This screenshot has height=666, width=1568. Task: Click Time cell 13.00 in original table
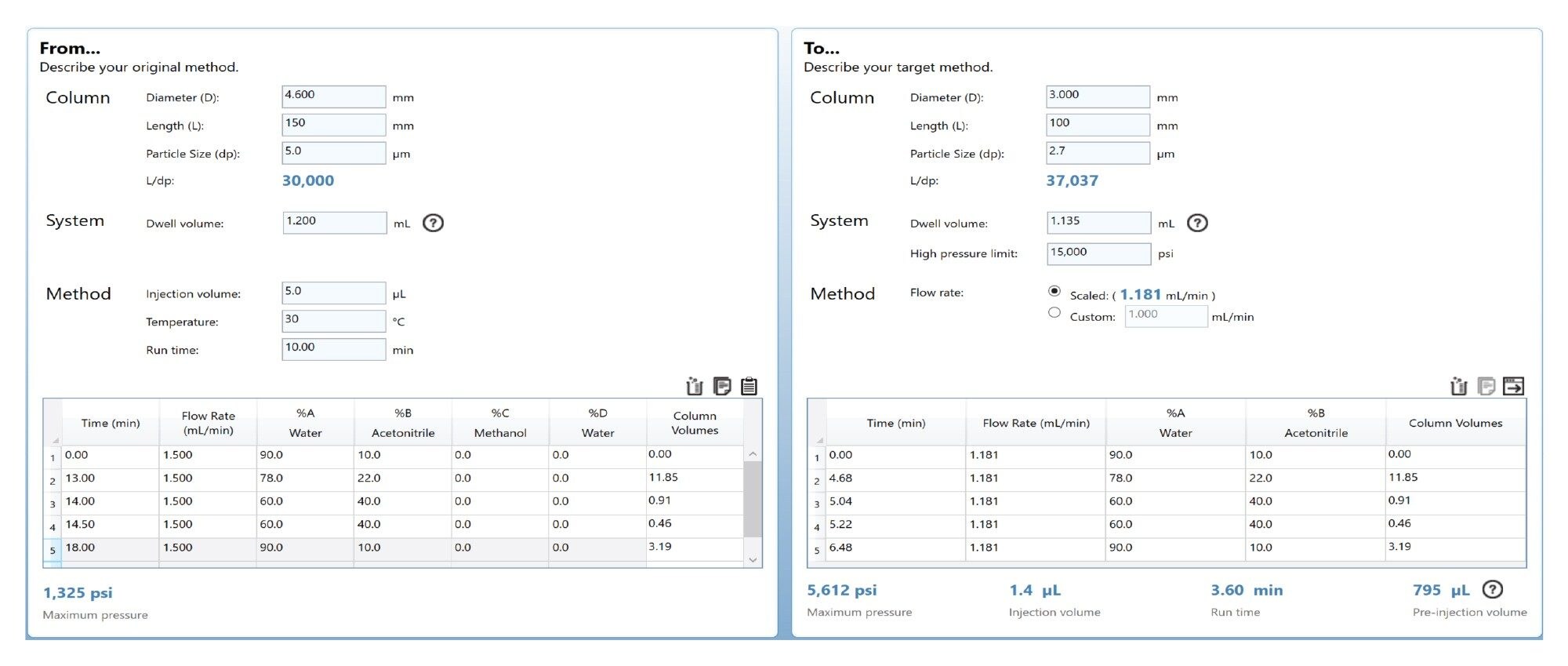click(111, 480)
